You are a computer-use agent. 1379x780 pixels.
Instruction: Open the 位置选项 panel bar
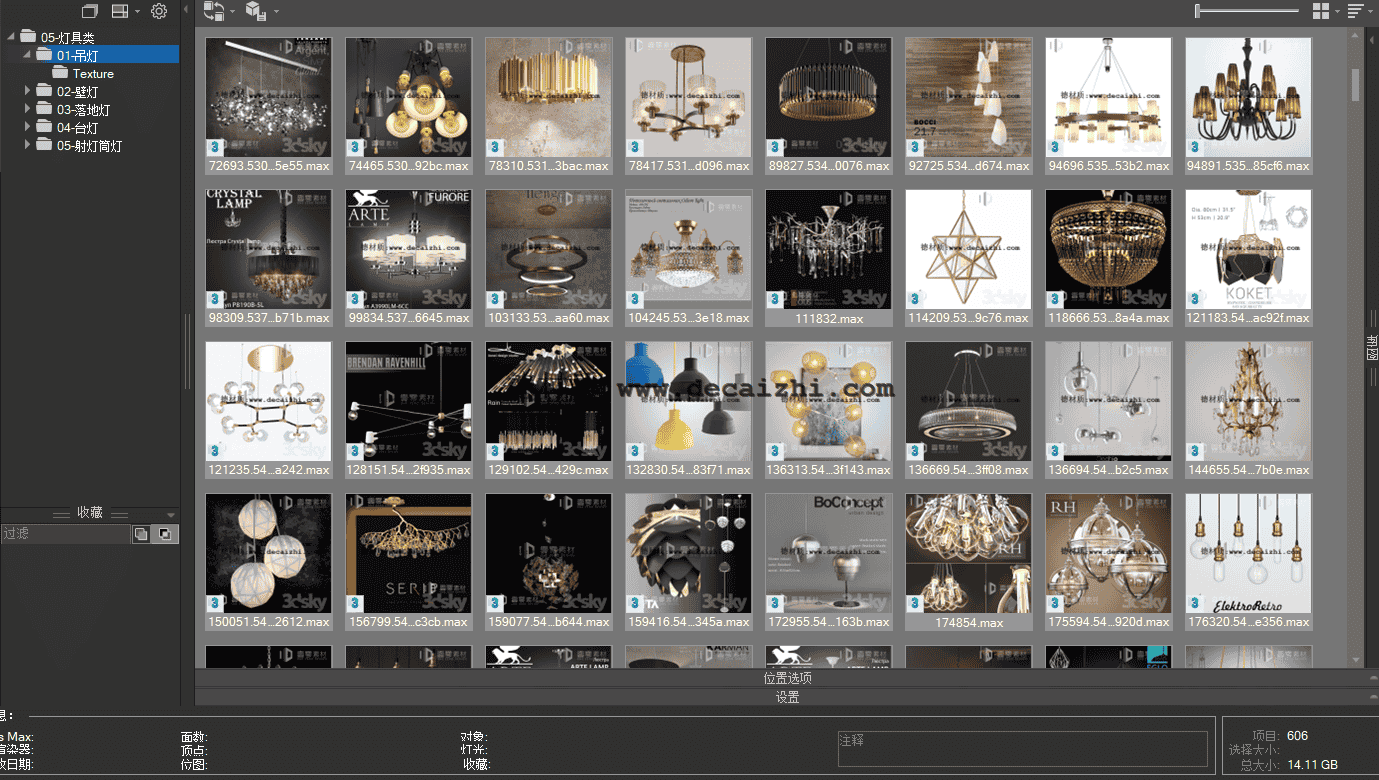pyautogui.click(x=787, y=677)
